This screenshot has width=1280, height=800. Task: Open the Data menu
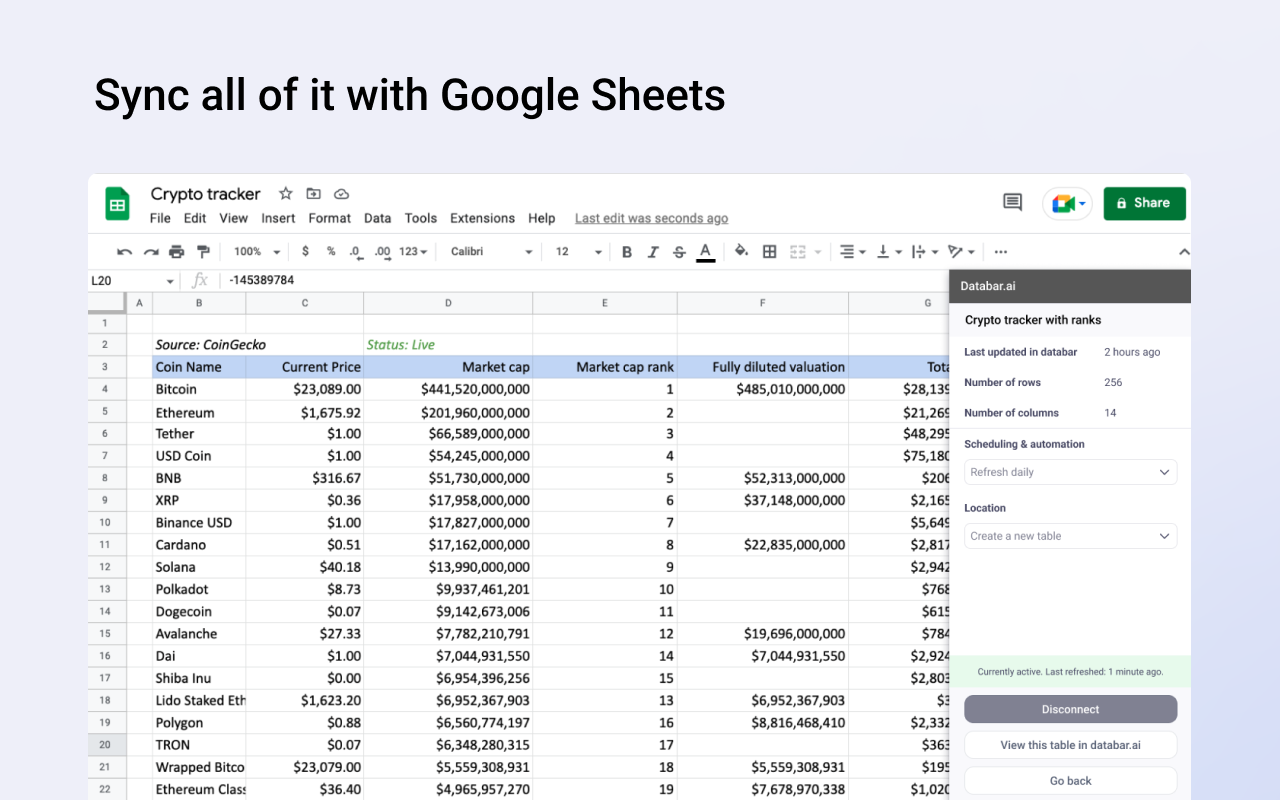tap(377, 218)
